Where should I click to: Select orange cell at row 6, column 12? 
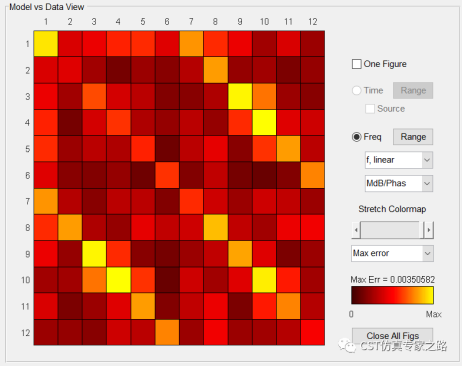[x=313, y=175]
